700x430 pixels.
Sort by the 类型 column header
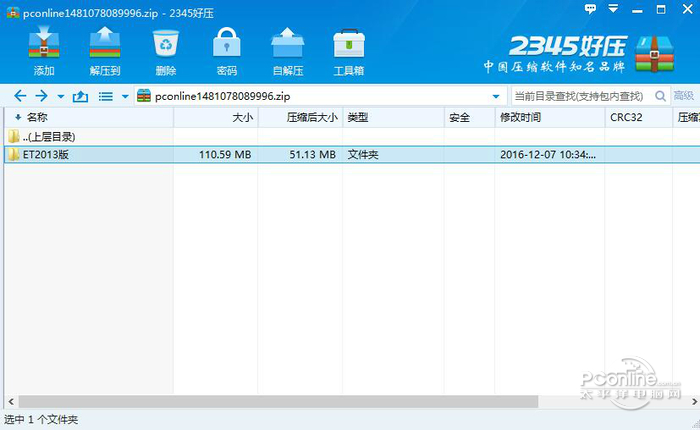[393, 117]
